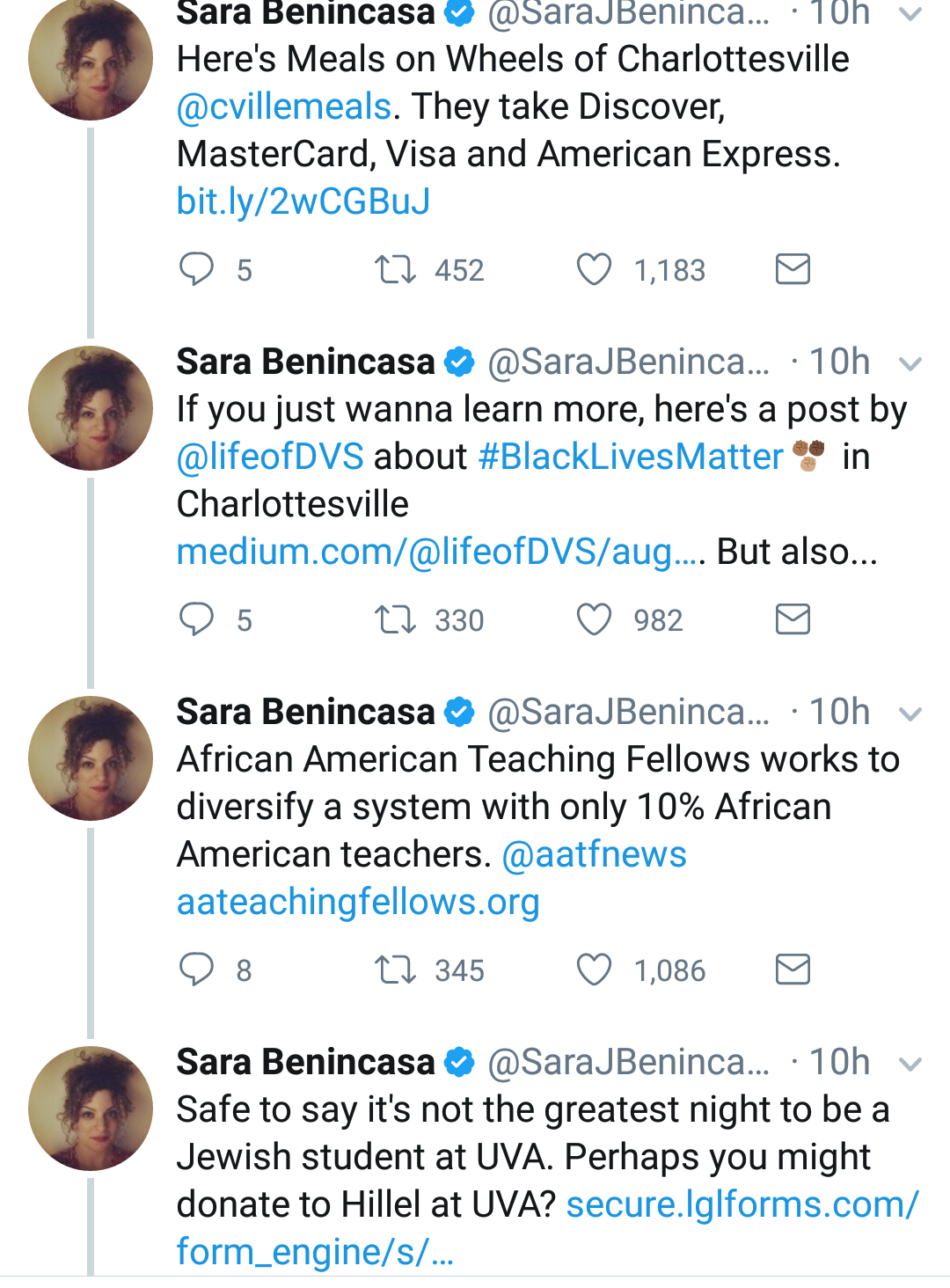The width and height of the screenshot is (950, 1288).
Task: Like the tweet with 982 likes
Action: point(594,619)
